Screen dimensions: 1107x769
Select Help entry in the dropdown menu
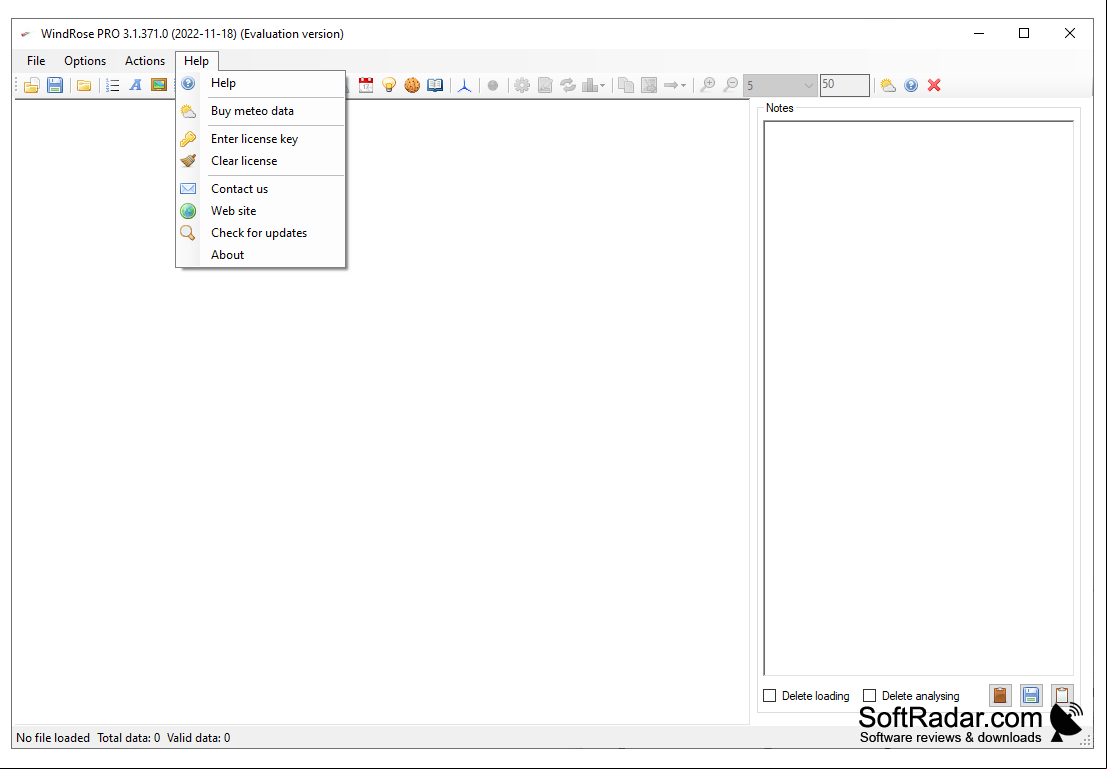click(x=261, y=83)
